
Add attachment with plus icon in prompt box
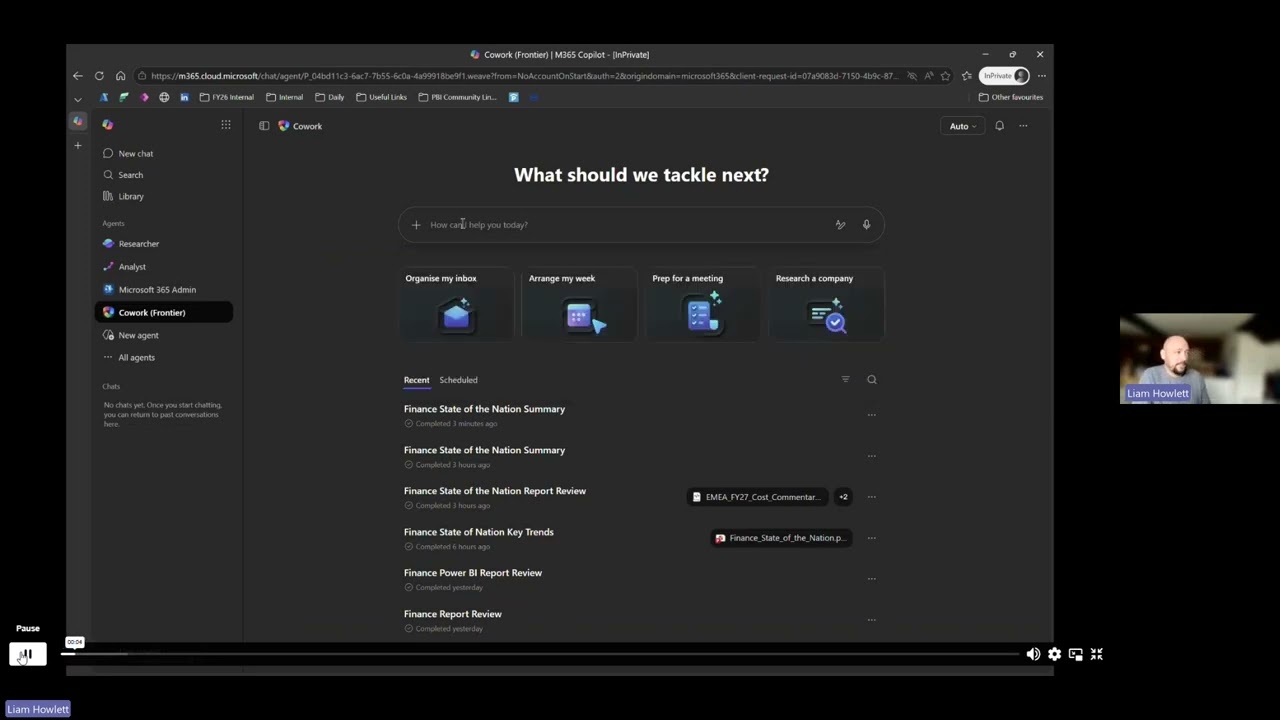416,225
